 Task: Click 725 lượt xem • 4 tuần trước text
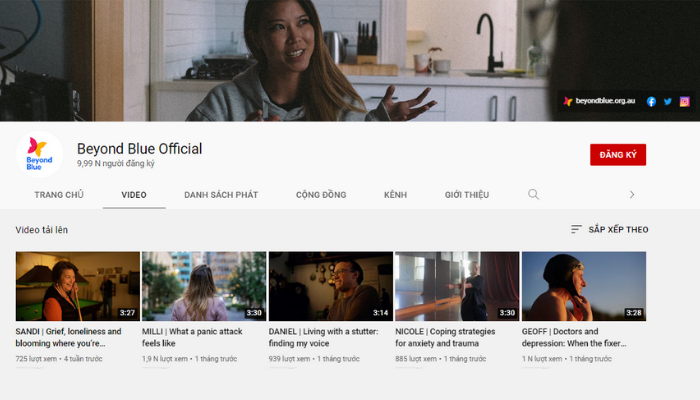59,358
